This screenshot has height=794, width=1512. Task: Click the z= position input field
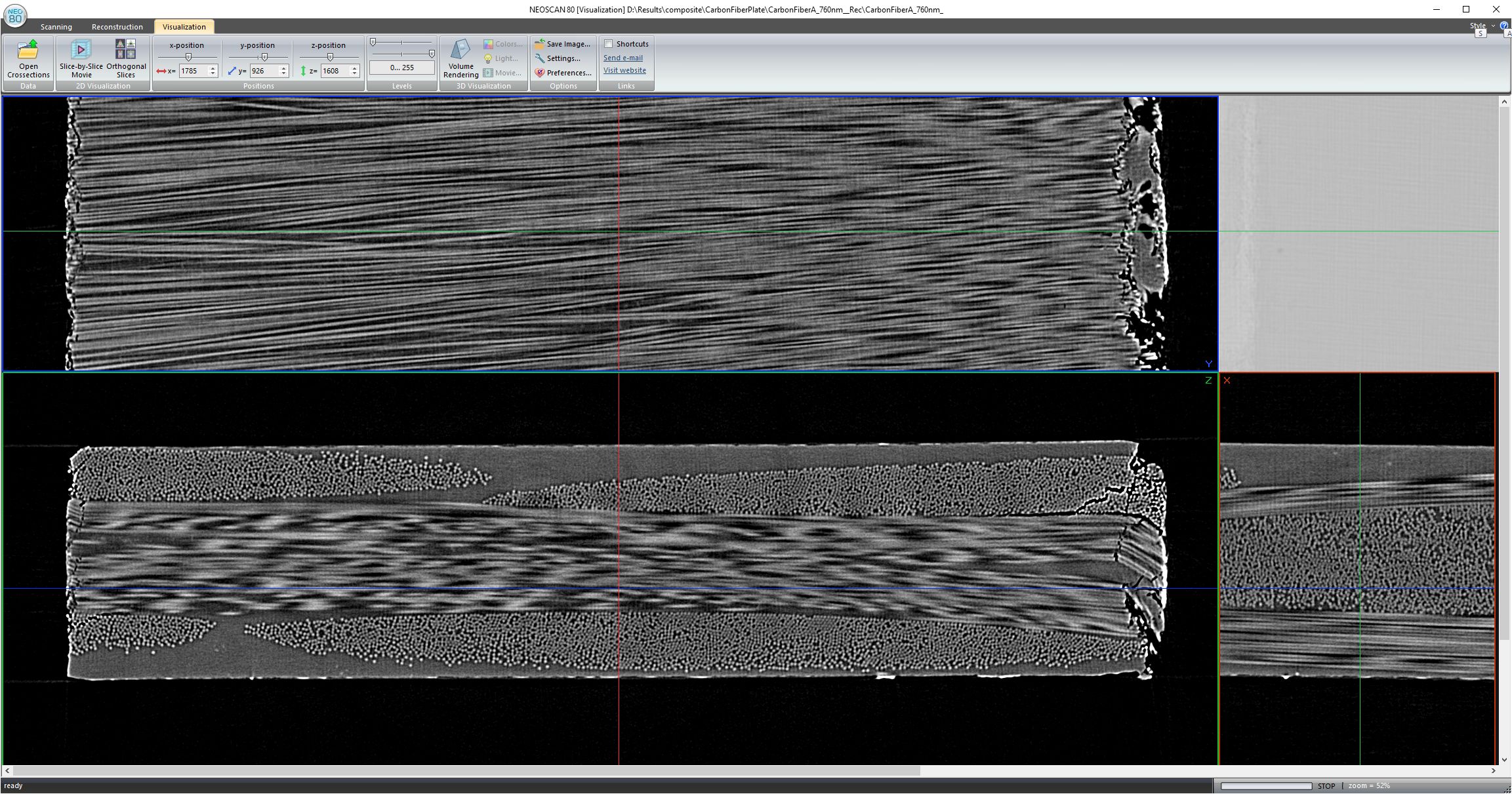click(x=335, y=71)
